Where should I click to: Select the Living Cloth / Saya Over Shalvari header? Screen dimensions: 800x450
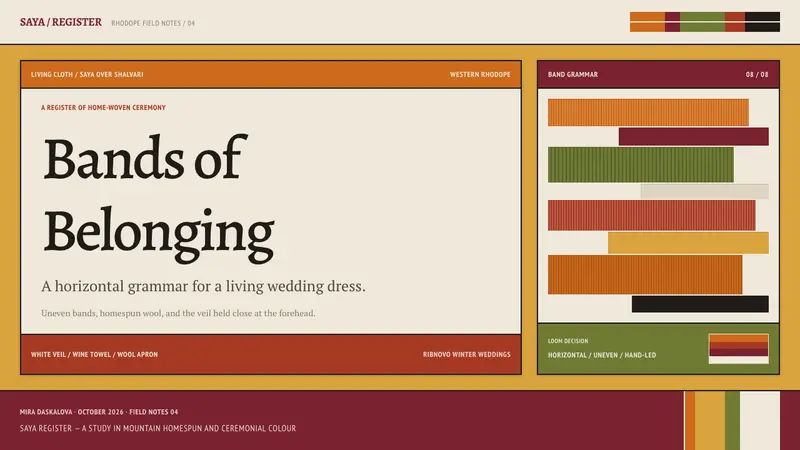(x=87, y=74)
